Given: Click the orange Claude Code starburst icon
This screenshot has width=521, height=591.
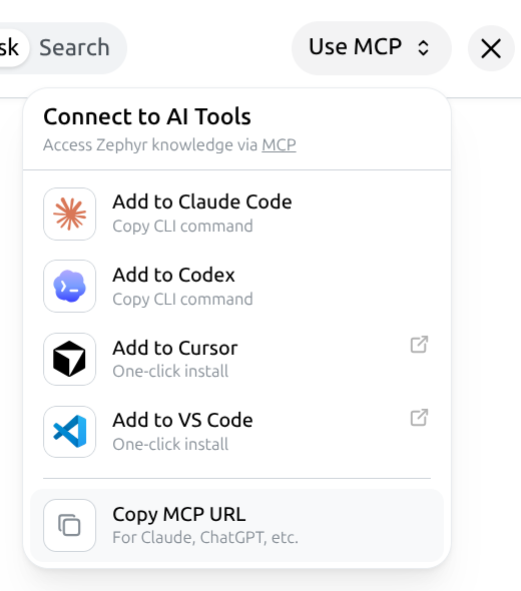Looking at the screenshot, I should (x=70, y=214).
